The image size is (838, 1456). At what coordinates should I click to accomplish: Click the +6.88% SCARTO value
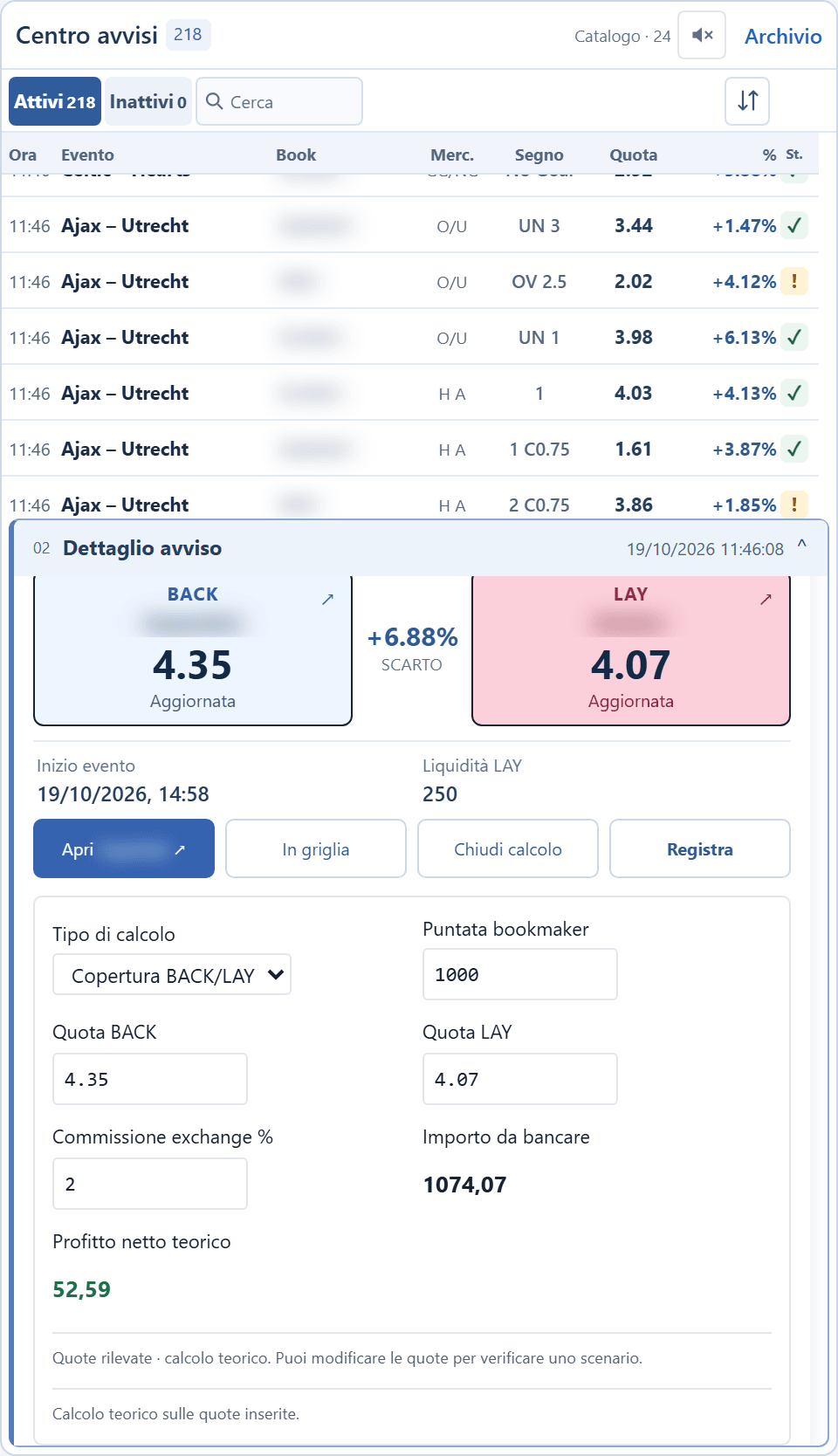412,637
